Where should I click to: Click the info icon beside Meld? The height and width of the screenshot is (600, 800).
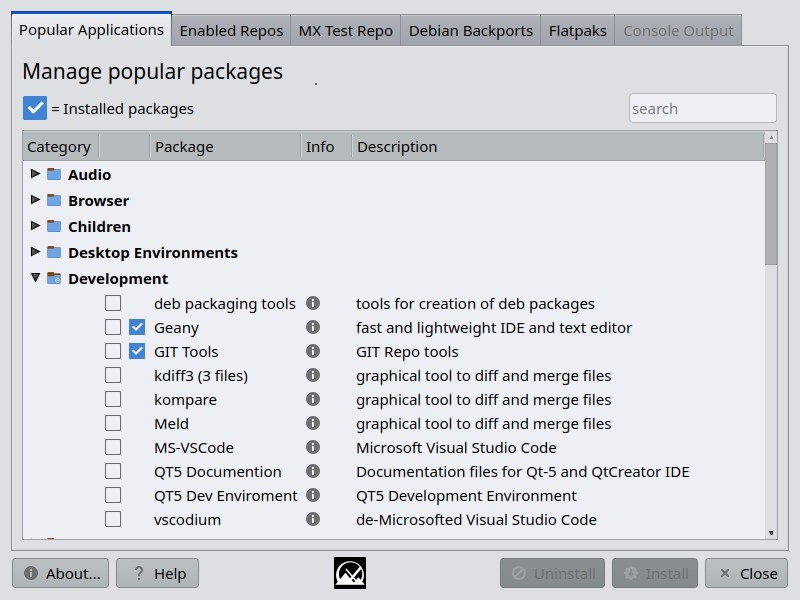313,423
